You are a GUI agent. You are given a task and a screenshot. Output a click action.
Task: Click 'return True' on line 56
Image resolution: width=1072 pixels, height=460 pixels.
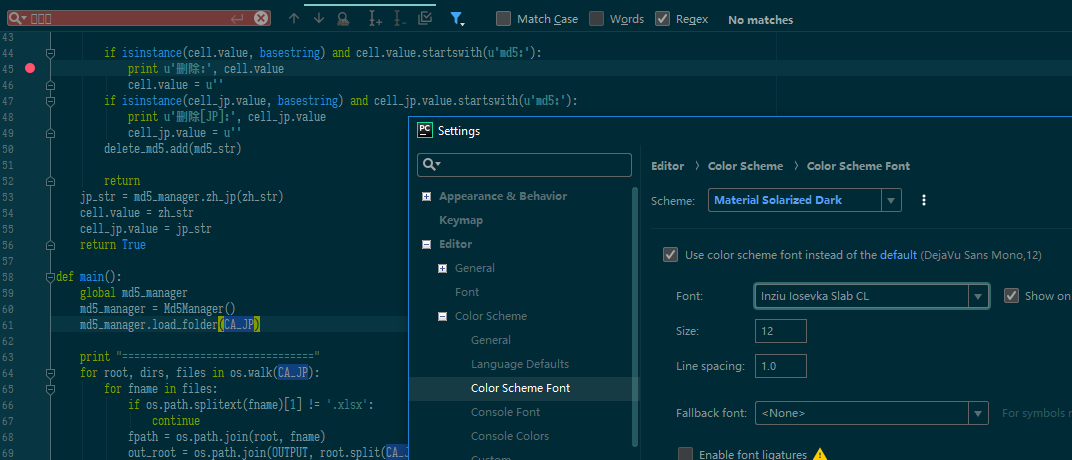pos(113,245)
